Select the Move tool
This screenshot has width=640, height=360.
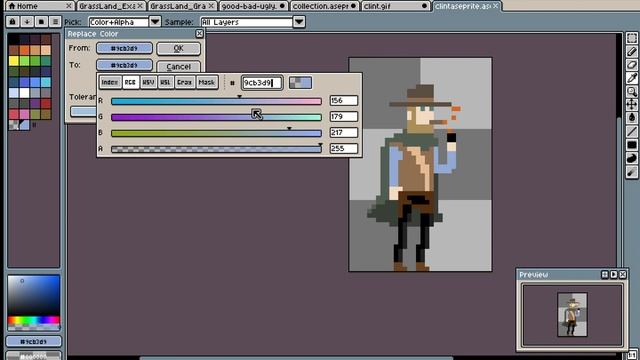(x=632, y=104)
